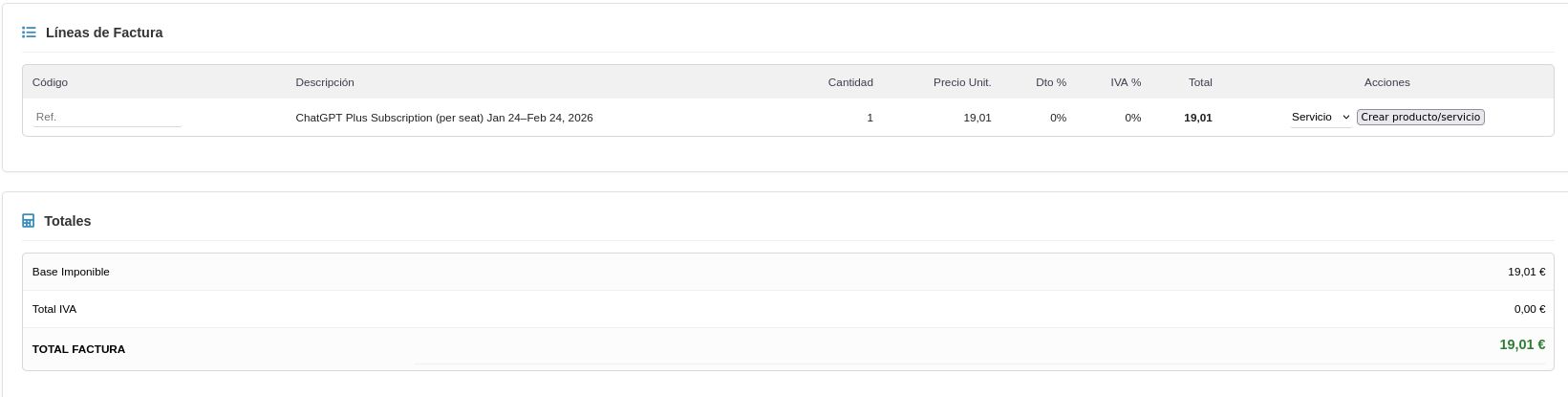This screenshot has width=1568, height=397.
Task: Click the IVA % column header
Action: point(1125,82)
